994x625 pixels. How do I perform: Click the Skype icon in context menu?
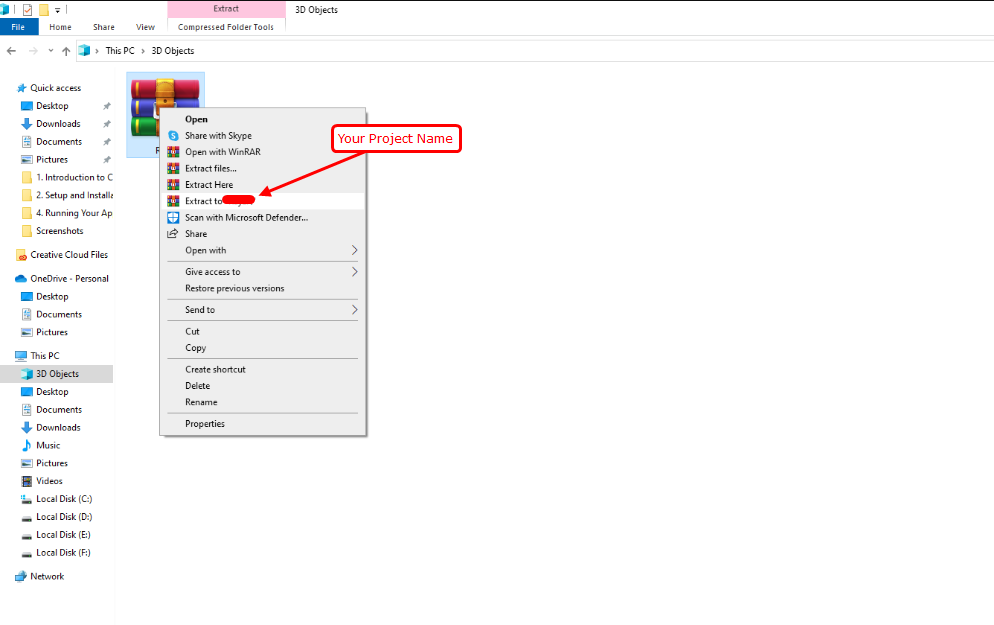tap(173, 136)
